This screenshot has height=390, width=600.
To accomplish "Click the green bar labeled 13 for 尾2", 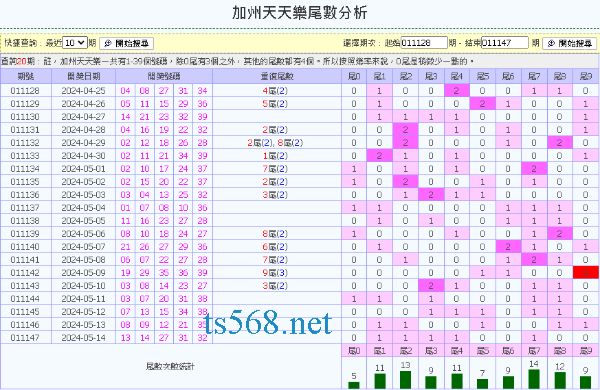I will pyautogui.click(x=405, y=380).
